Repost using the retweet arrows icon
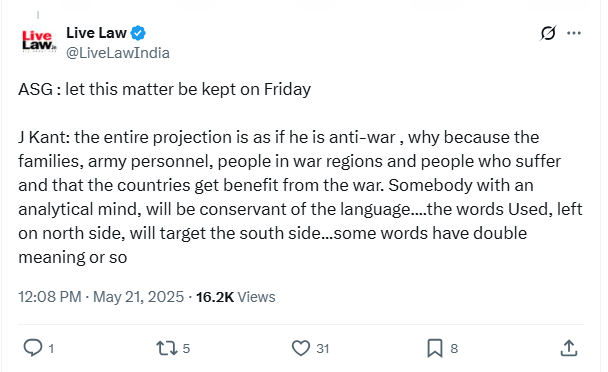The height and width of the screenshot is (372, 608). [167, 348]
